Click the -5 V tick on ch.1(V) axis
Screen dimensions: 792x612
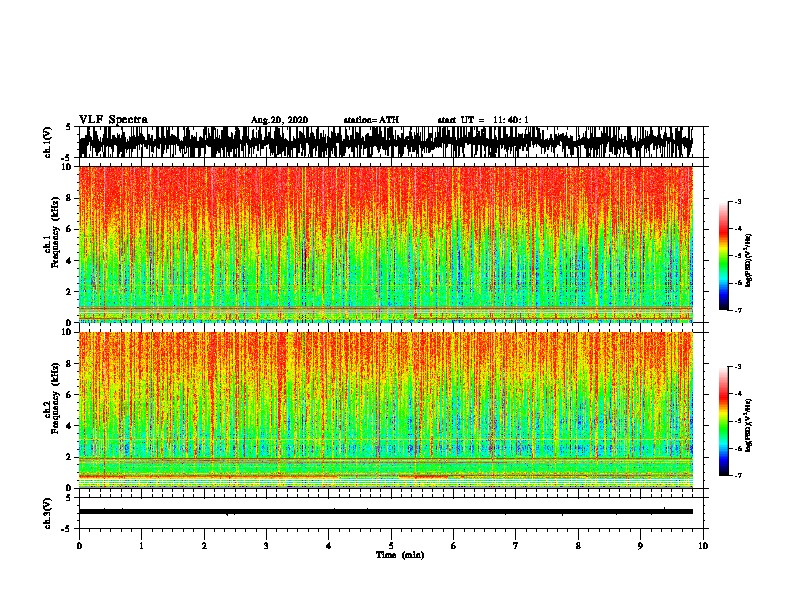click(67, 158)
